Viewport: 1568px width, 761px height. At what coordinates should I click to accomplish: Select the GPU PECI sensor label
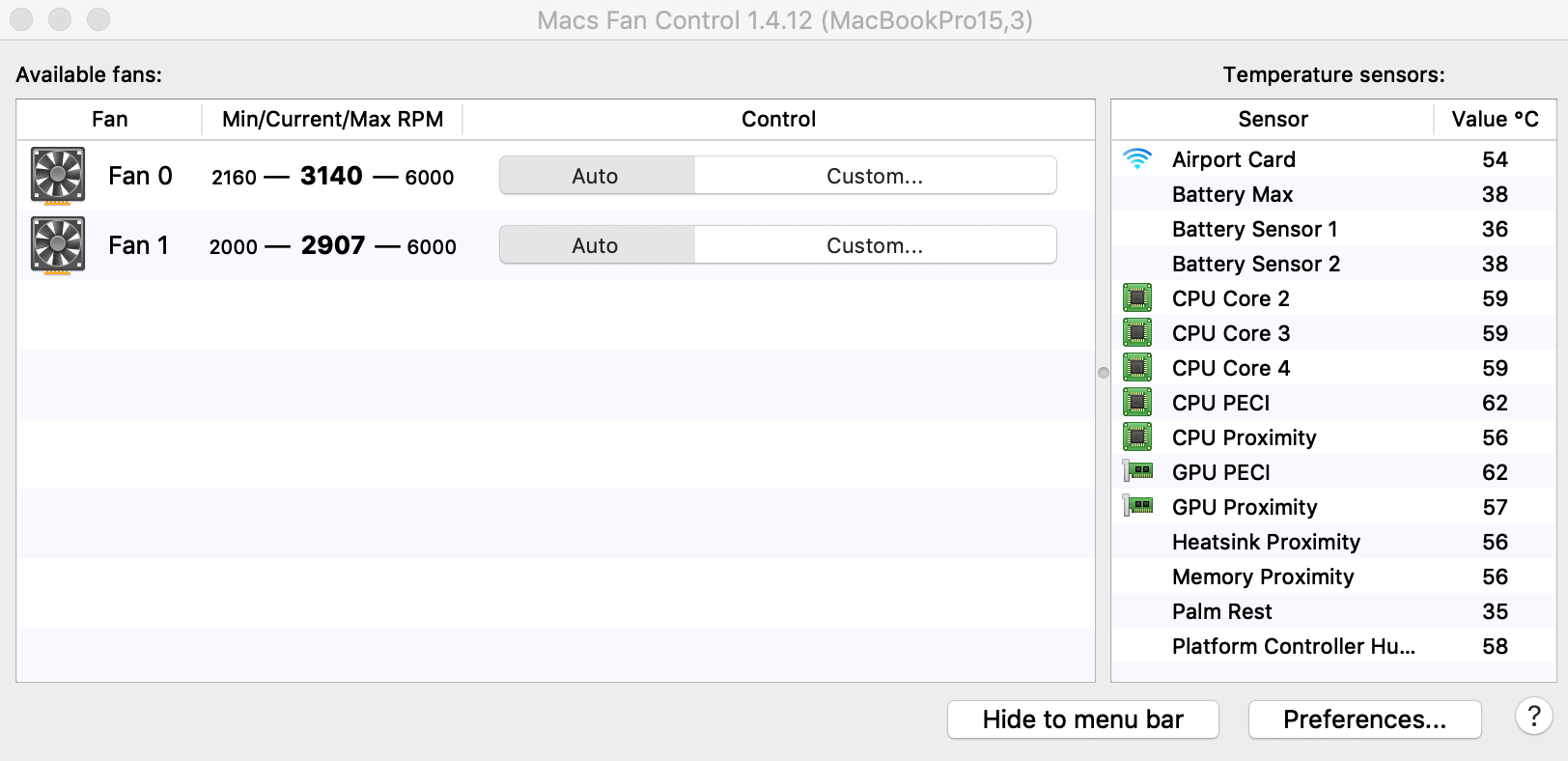[1221, 472]
